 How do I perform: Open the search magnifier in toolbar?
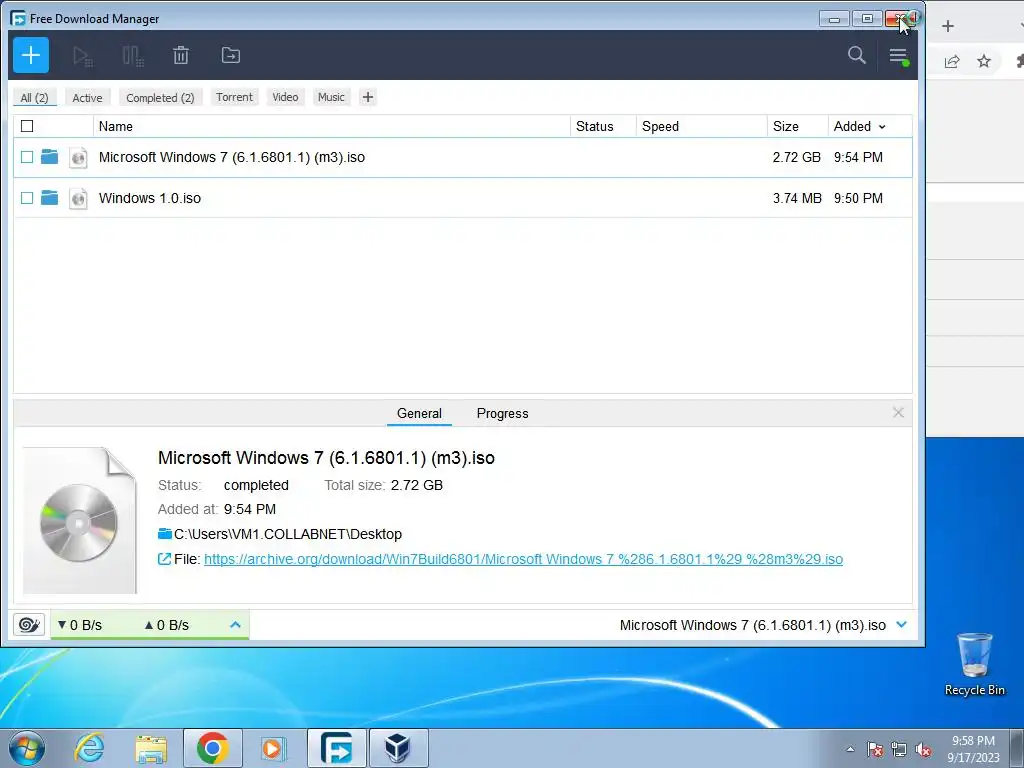[857, 55]
